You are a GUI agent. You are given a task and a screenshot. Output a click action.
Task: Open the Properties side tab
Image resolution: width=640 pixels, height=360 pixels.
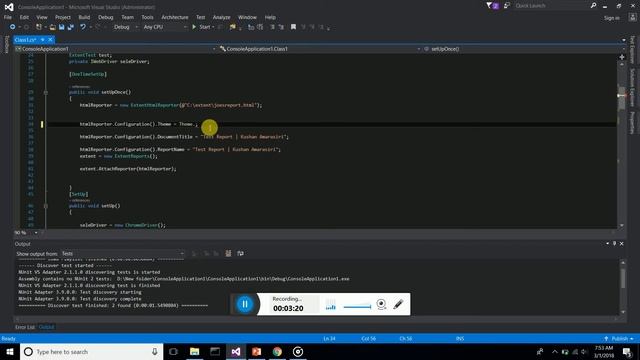click(632, 123)
